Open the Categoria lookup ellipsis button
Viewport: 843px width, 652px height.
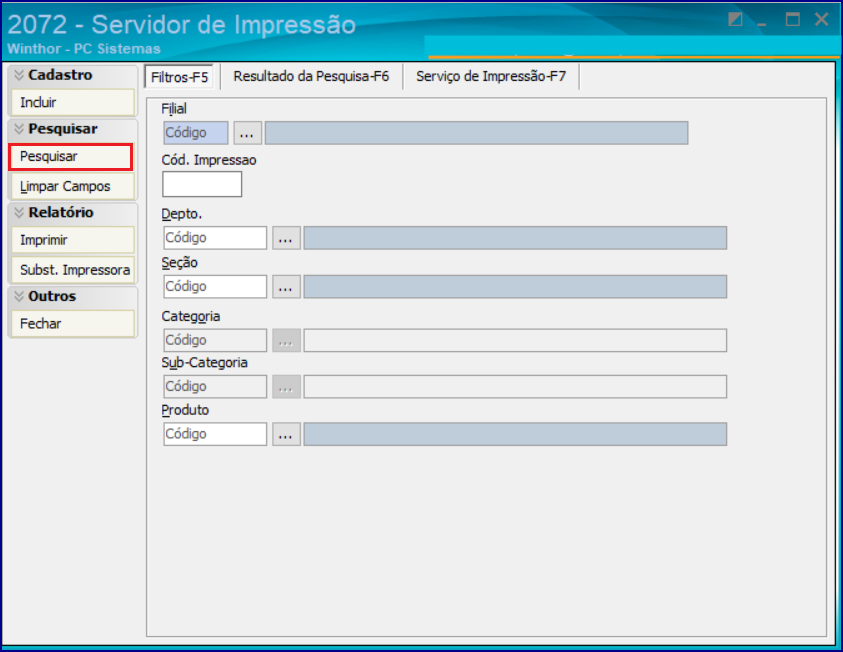pyautogui.click(x=286, y=340)
